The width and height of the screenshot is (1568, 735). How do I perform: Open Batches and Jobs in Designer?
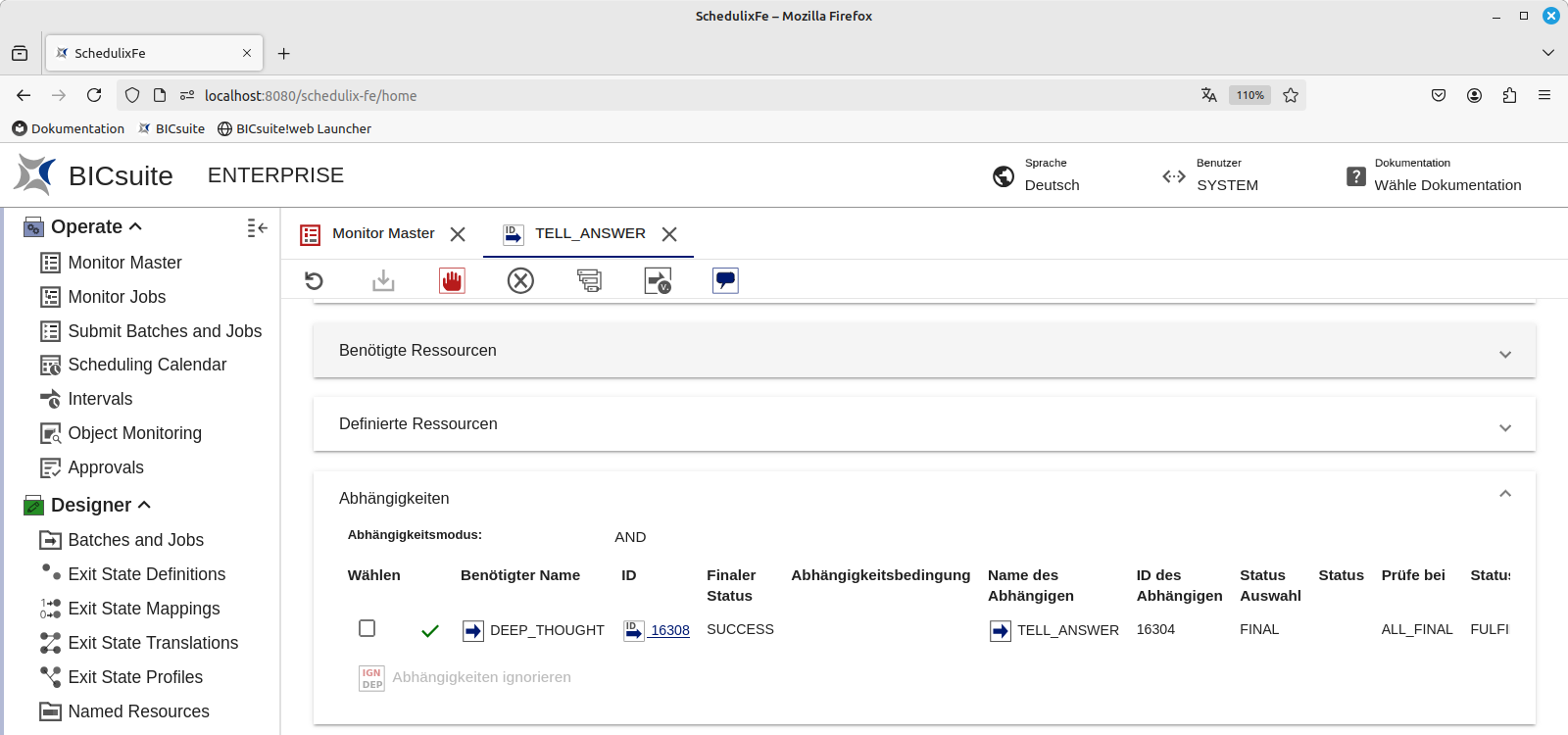(135, 540)
